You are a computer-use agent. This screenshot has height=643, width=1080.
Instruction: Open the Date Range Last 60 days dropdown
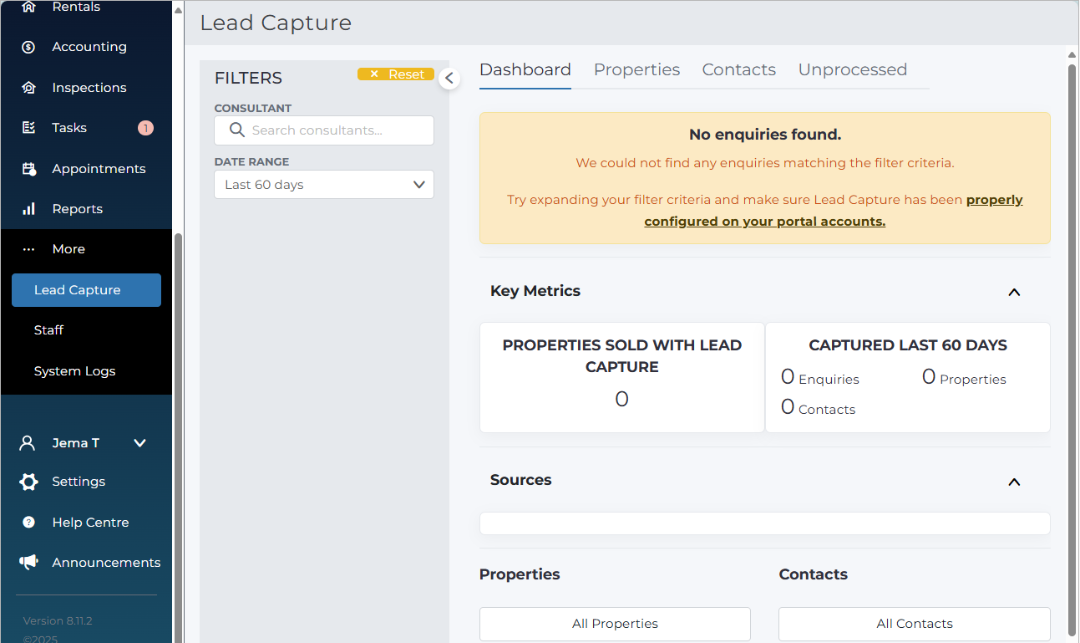(324, 185)
